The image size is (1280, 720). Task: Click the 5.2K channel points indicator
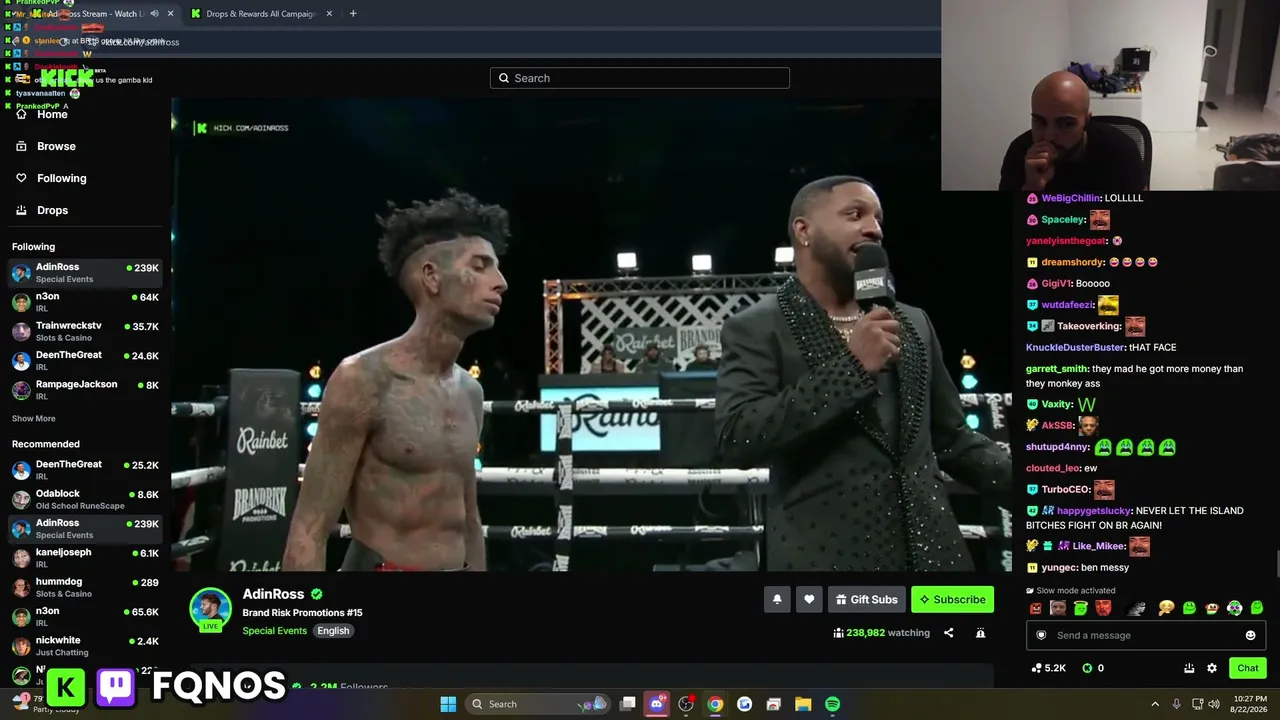tap(1048, 668)
